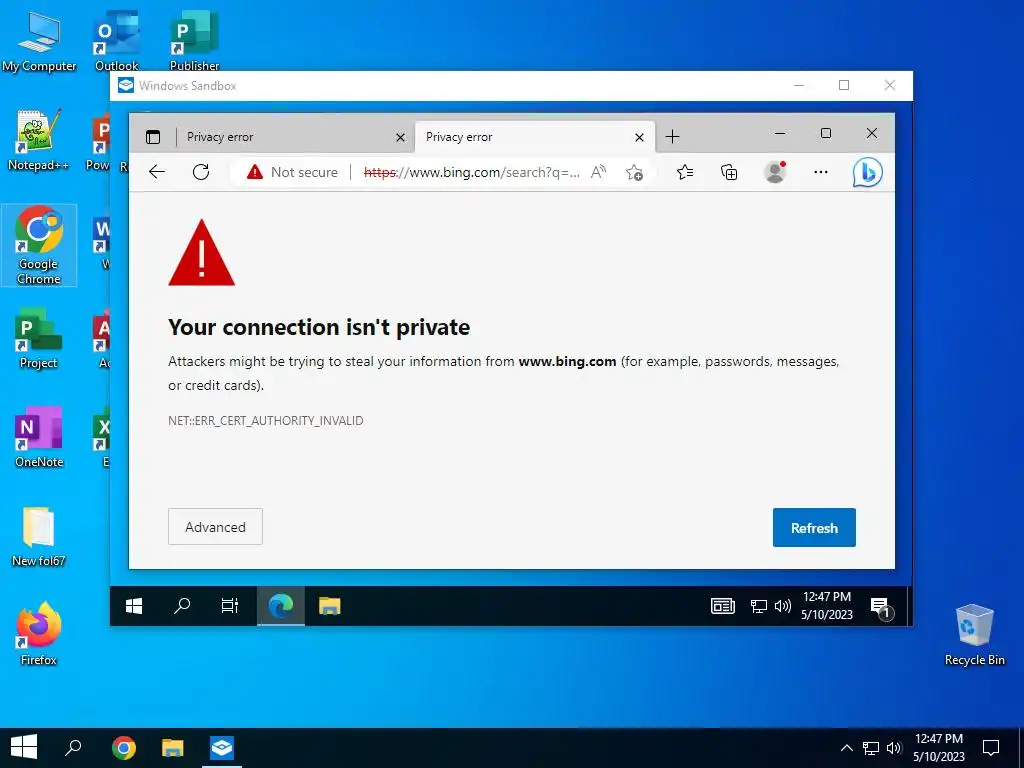Select the Notepad++ desktop shortcut
Viewport: 1024px width, 768px height.
click(39, 140)
